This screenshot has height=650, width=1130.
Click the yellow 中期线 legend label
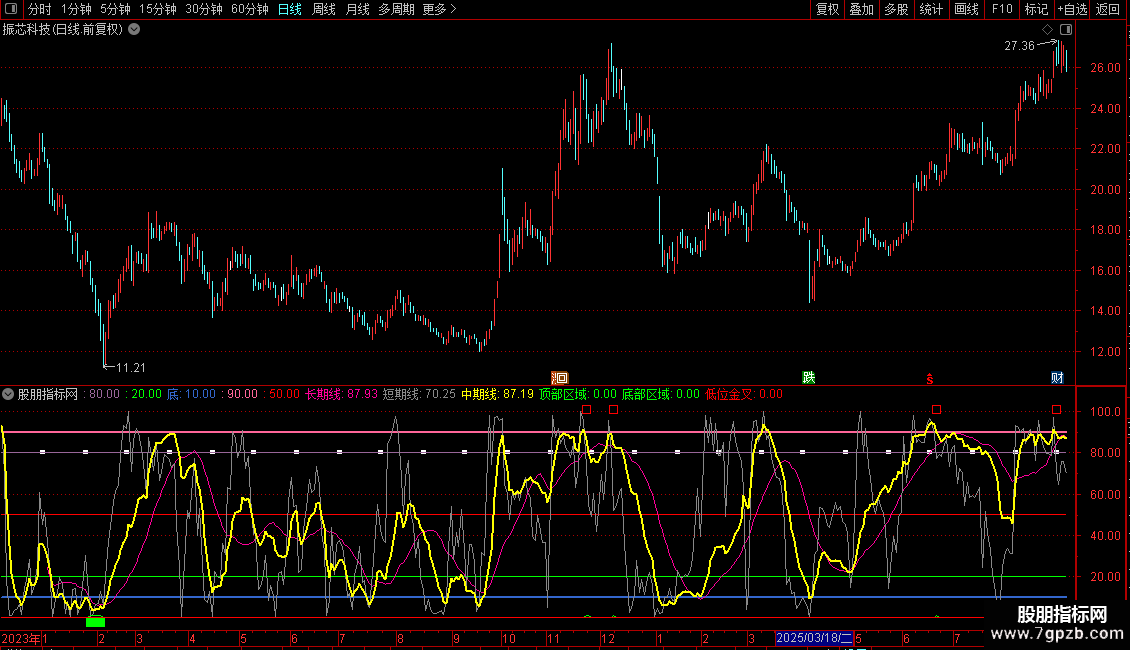click(x=479, y=394)
